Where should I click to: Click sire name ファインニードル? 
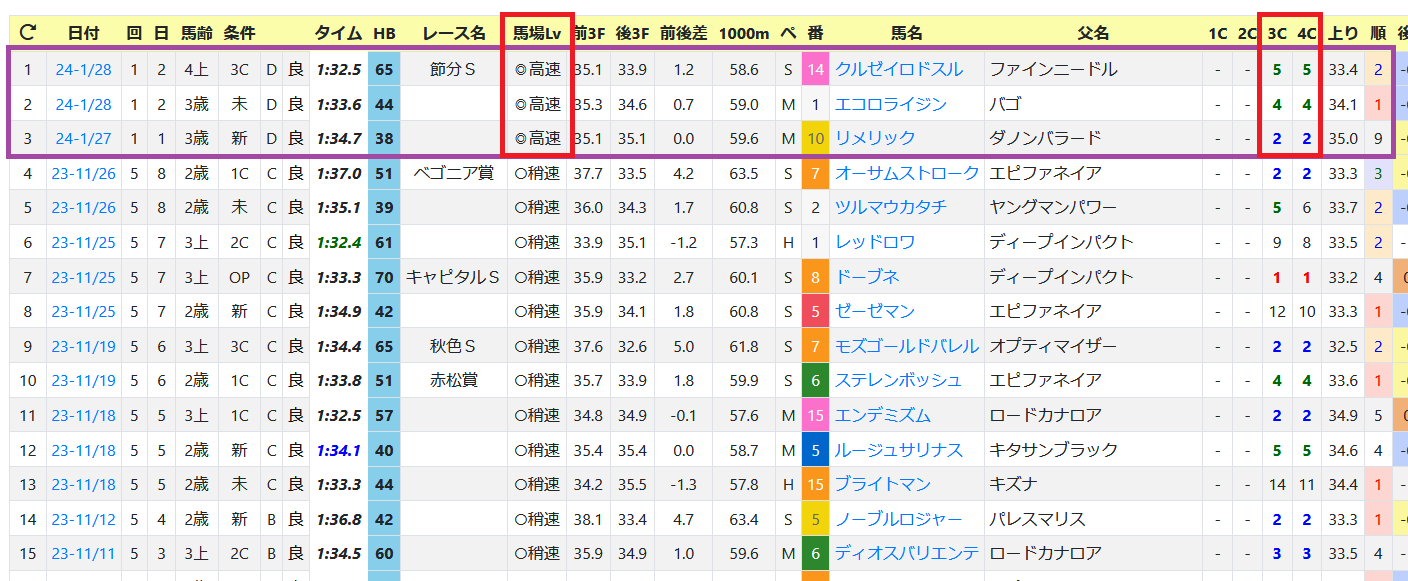pos(1053,69)
